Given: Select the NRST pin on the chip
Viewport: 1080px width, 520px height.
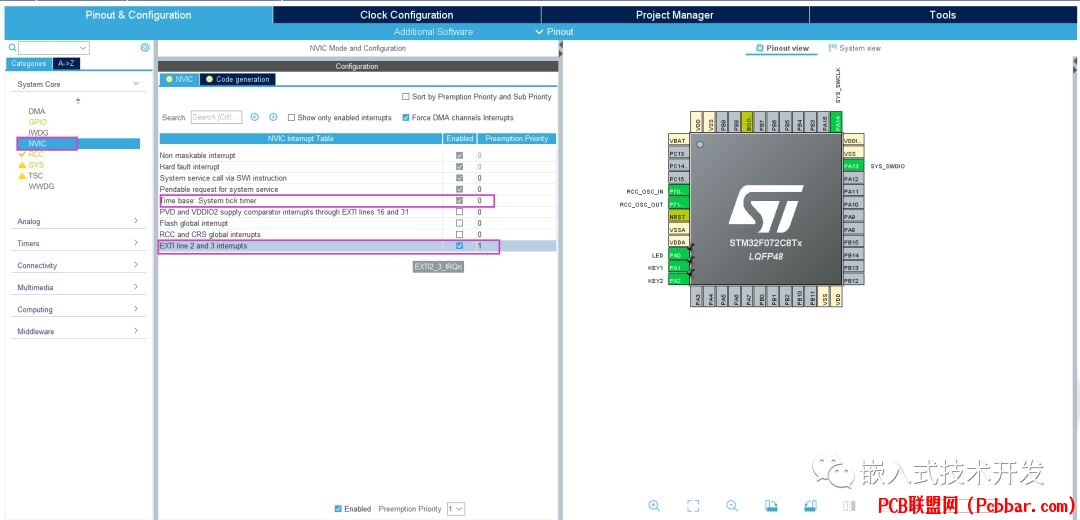Looking at the screenshot, I should coord(678,217).
